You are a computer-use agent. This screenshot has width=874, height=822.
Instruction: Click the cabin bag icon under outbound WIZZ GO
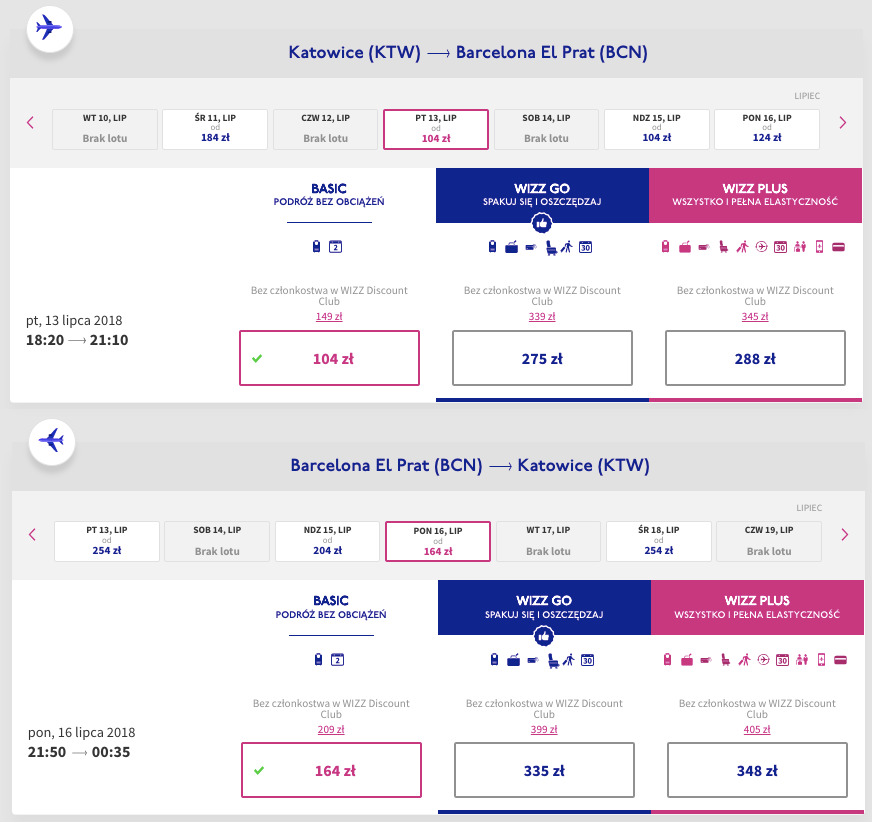coord(492,246)
